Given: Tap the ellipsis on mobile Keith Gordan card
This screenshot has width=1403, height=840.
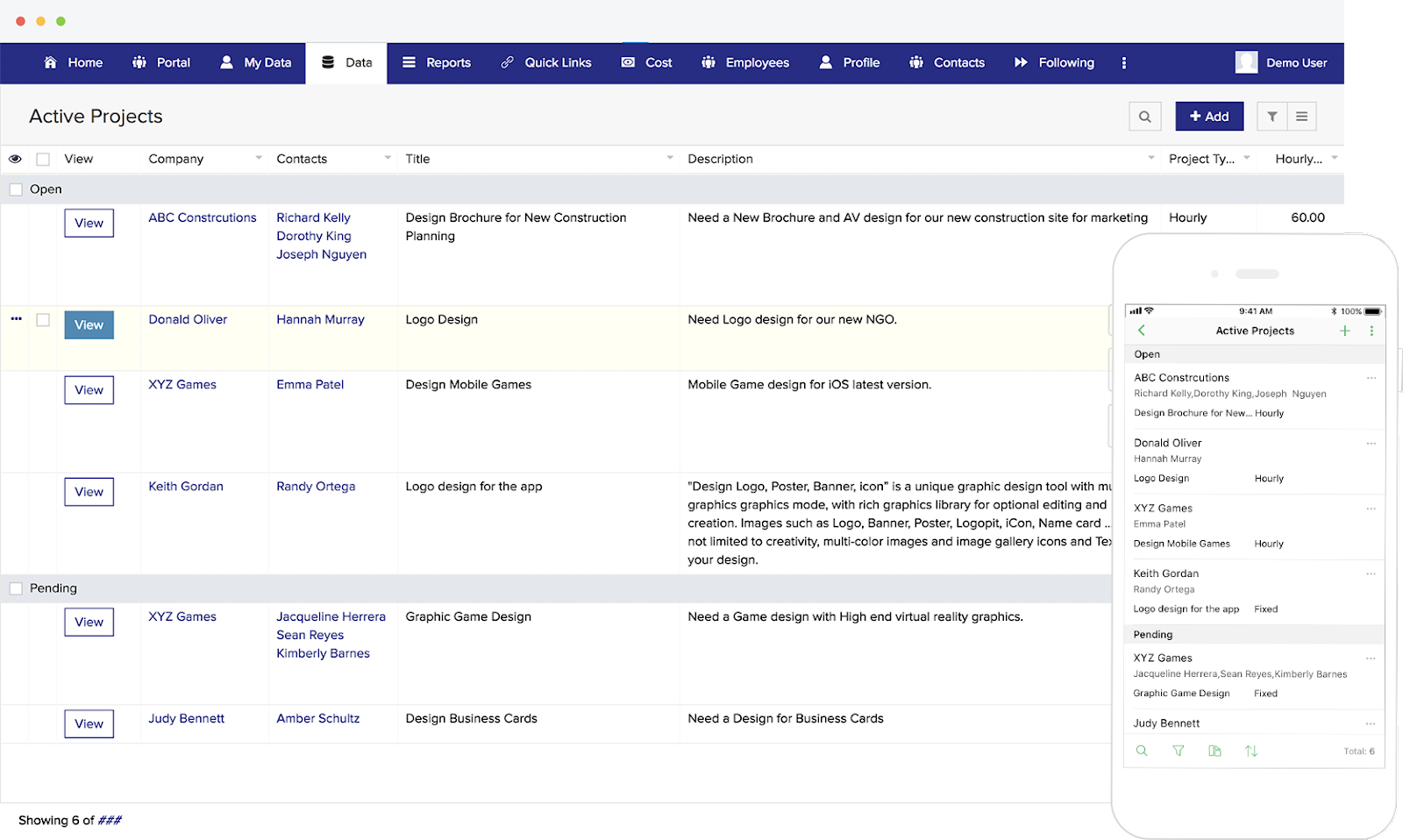Looking at the screenshot, I should point(1371,573).
